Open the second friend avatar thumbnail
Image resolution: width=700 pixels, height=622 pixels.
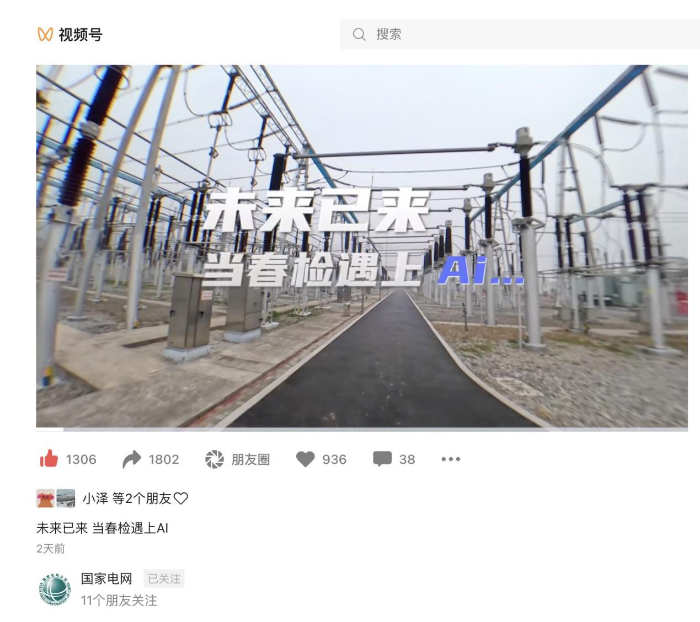(66, 498)
